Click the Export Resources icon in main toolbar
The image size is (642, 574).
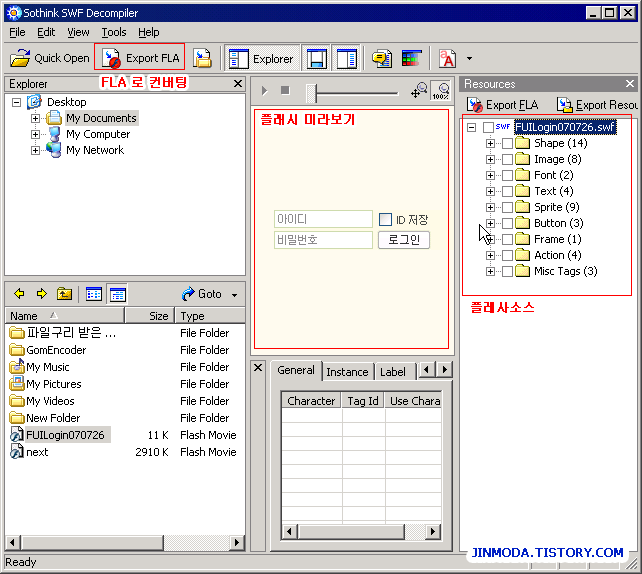202,58
